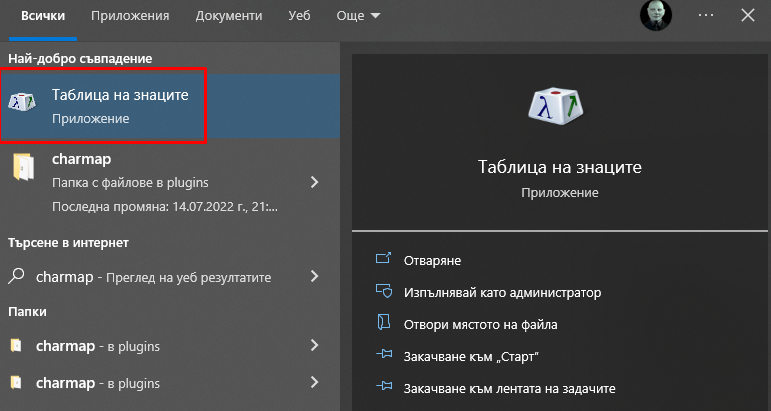Click the charmap folder icon with last-modified date
The height and width of the screenshot is (411, 771).
click(x=23, y=168)
